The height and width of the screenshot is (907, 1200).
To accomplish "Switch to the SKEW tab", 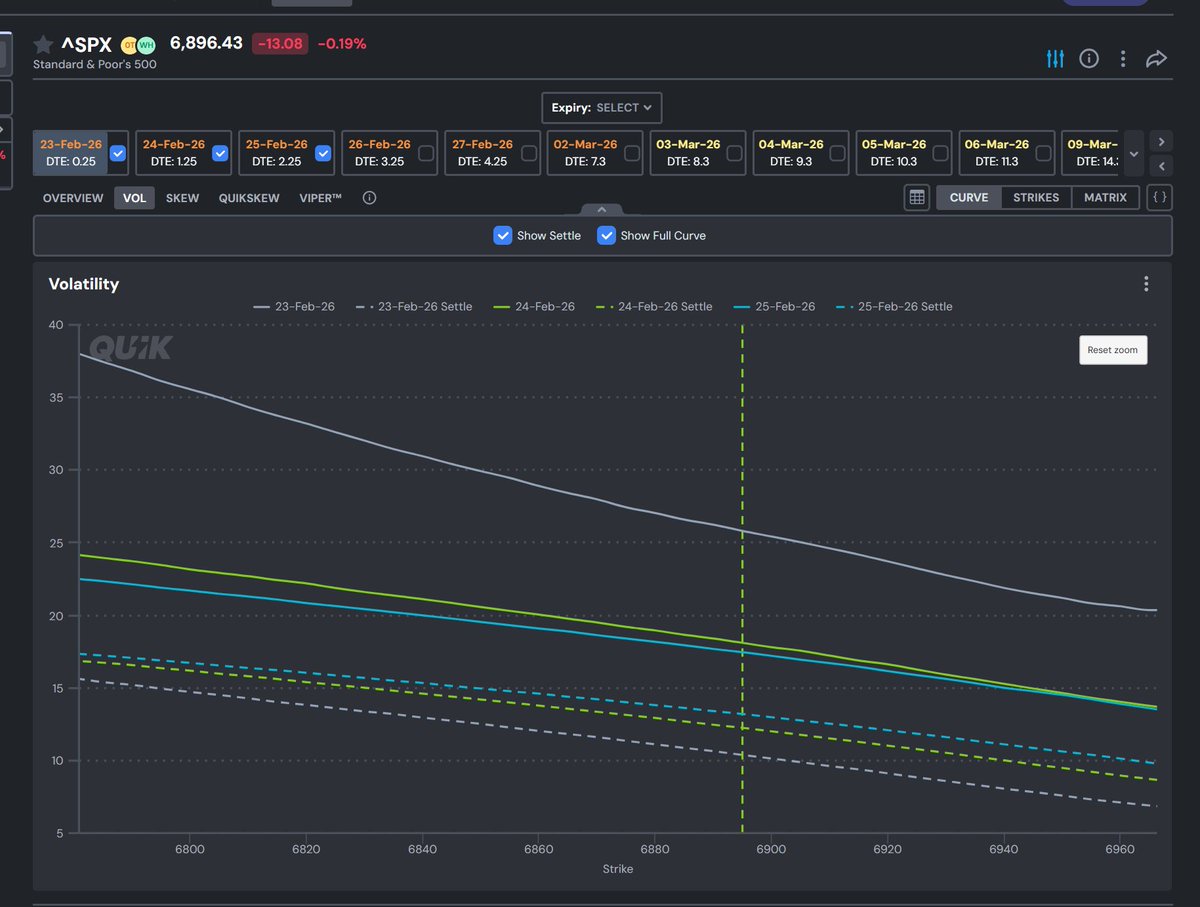I will 183,198.
